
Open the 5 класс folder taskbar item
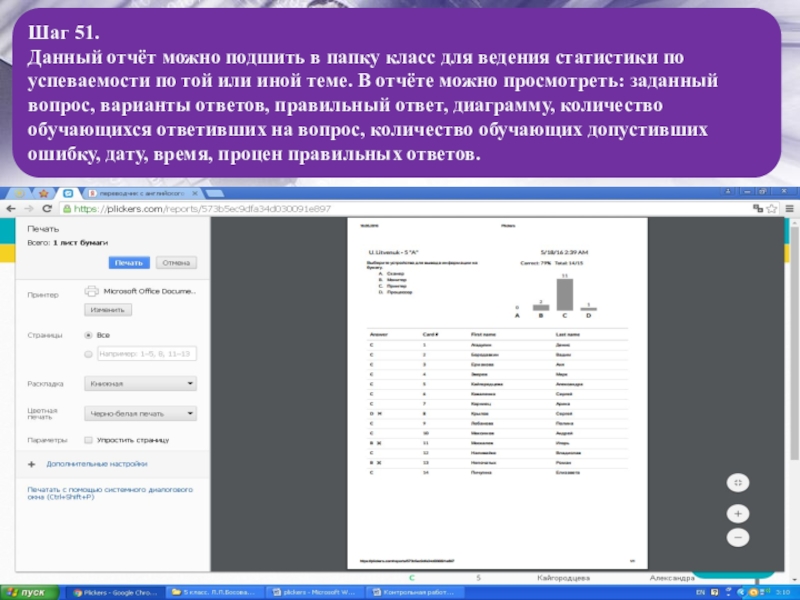(x=216, y=592)
